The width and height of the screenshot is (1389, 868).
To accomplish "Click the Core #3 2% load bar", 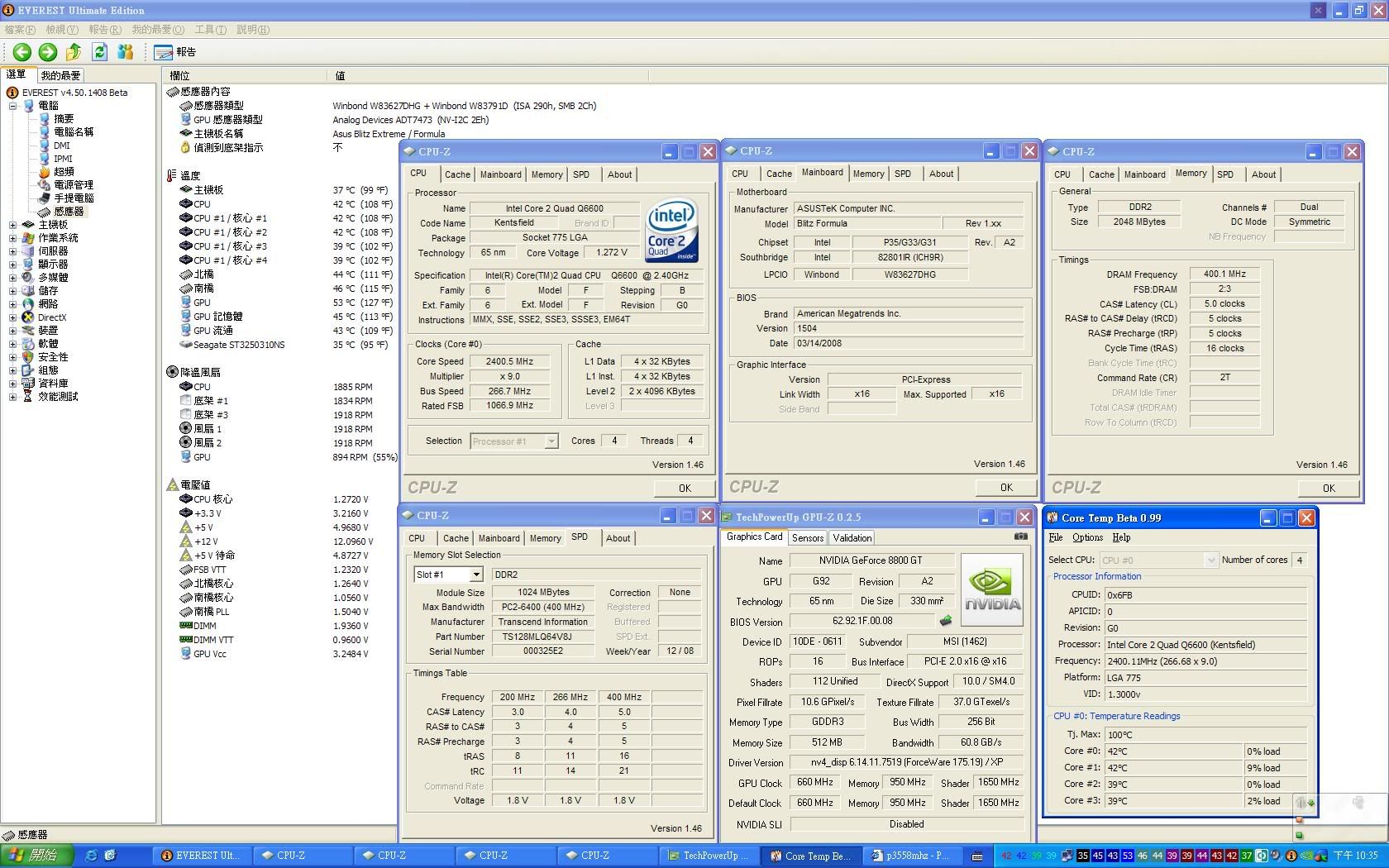I will point(1274,801).
